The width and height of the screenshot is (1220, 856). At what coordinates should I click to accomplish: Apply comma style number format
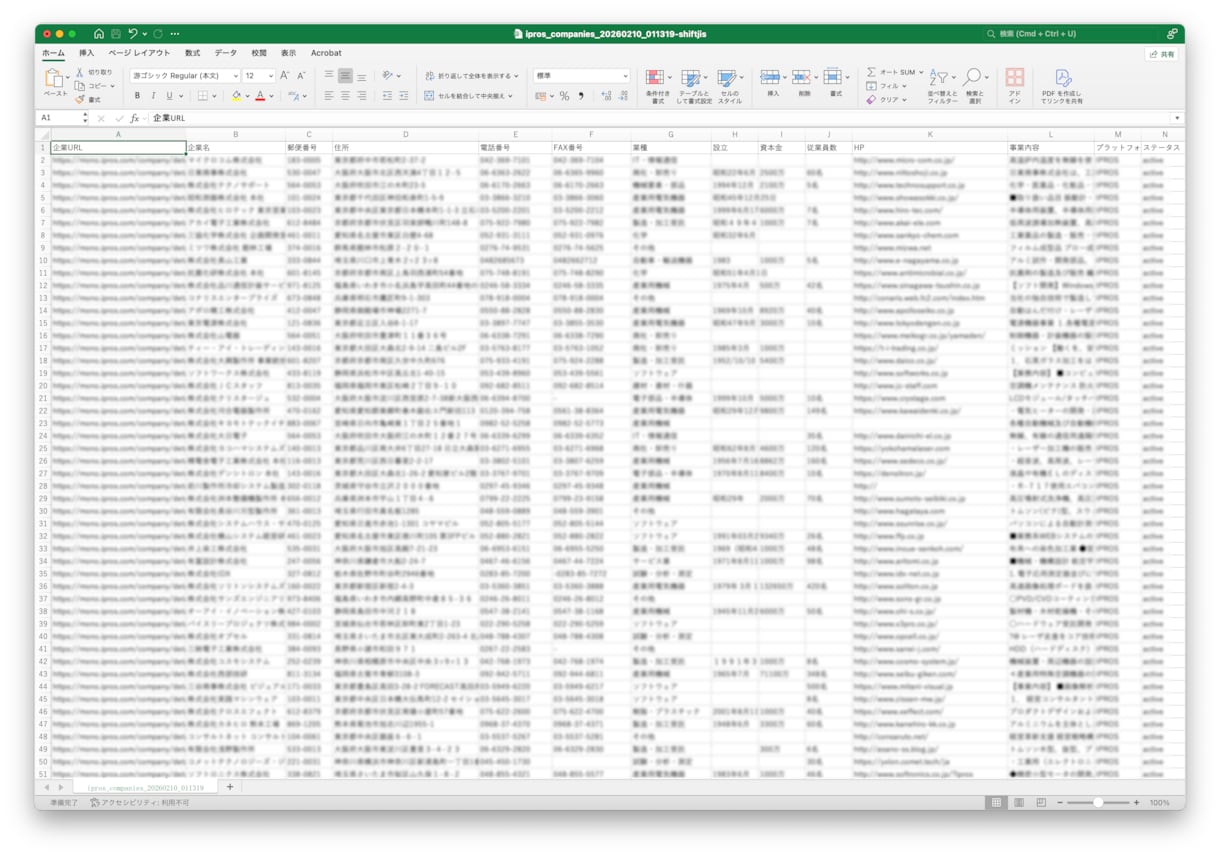580,96
